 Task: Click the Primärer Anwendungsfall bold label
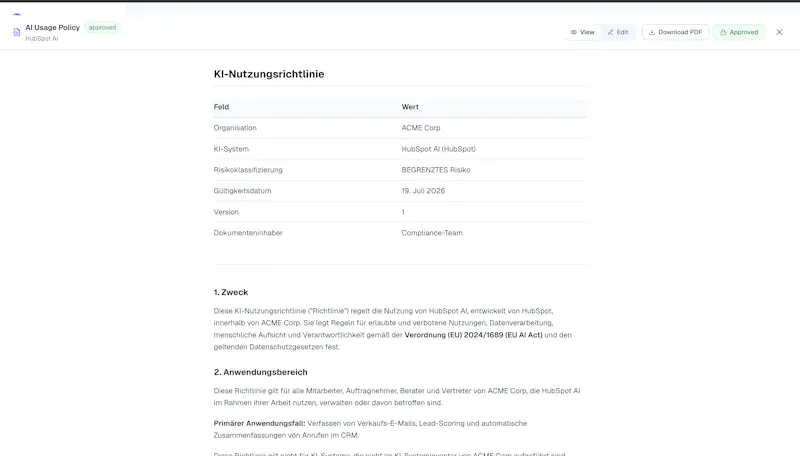tap(259, 423)
